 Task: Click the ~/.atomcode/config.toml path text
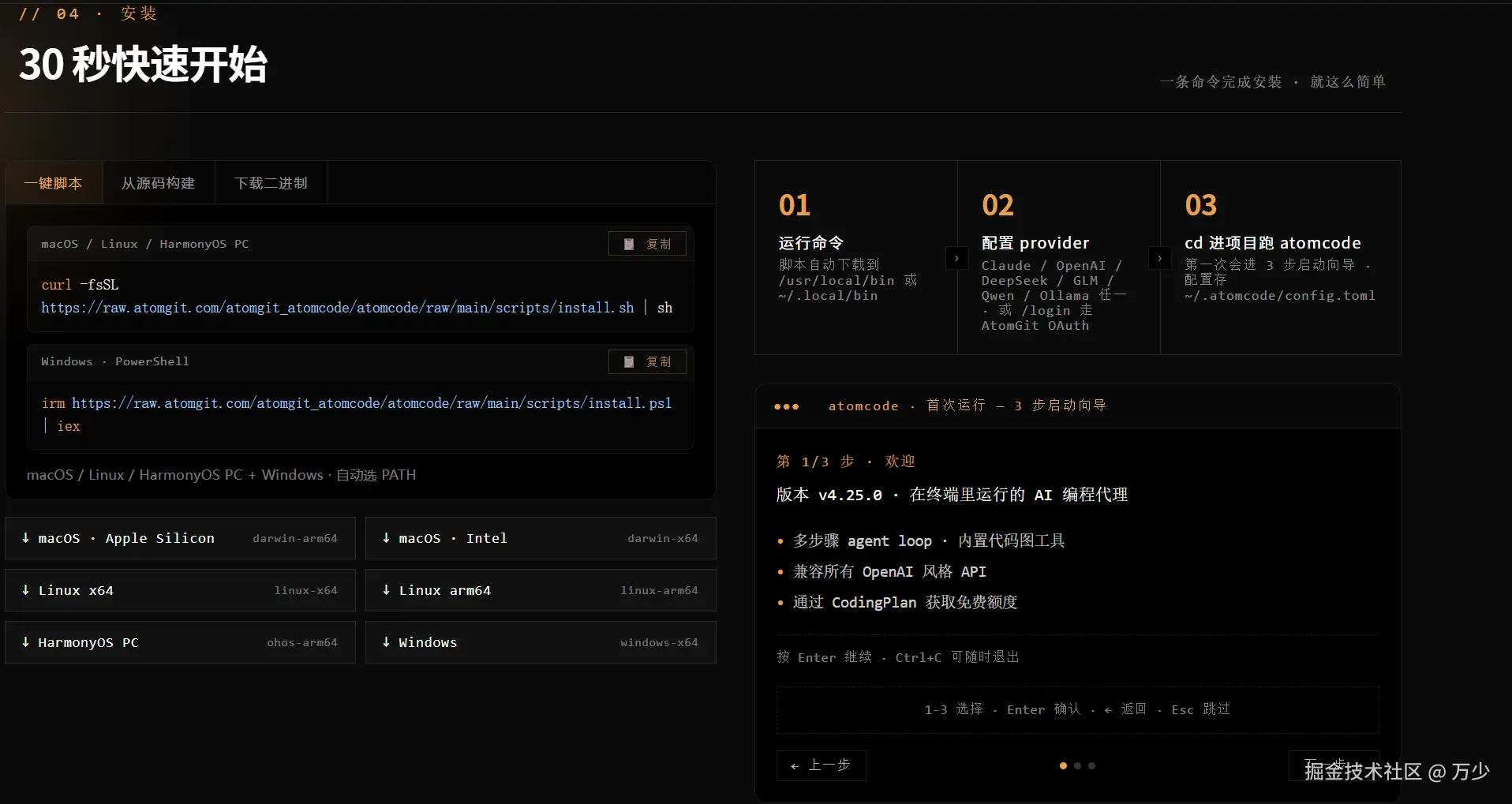pos(1280,296)
